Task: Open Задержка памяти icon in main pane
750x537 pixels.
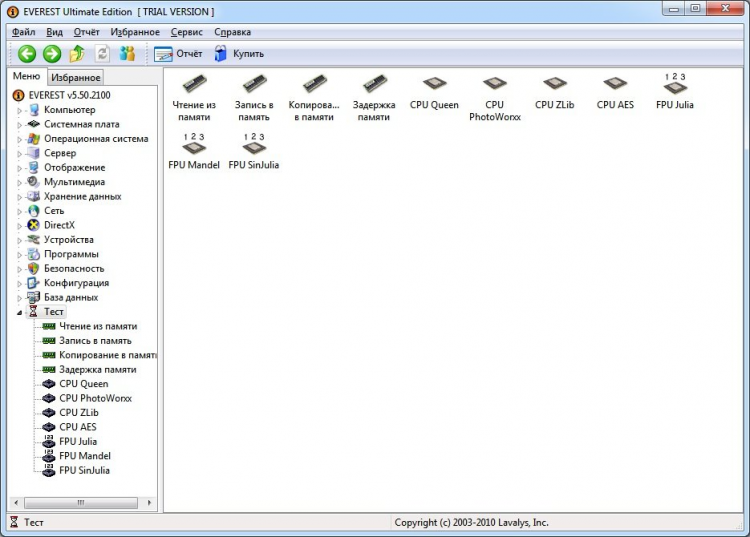Action: [x=374, y=97]
